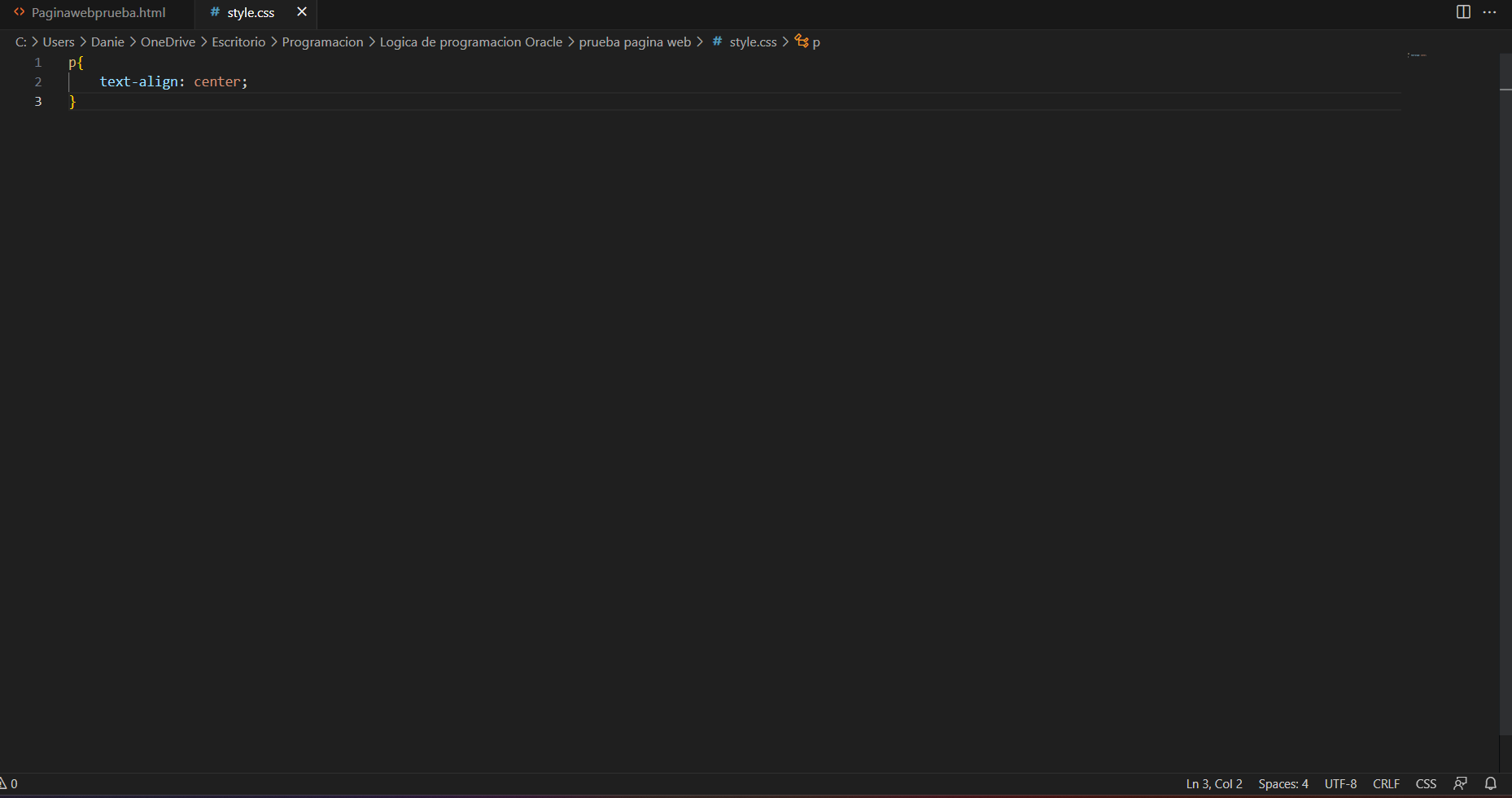Screen dimensions: 1512x798
Task: Change end of line sequence CRLF
Action: point(1386,783)
